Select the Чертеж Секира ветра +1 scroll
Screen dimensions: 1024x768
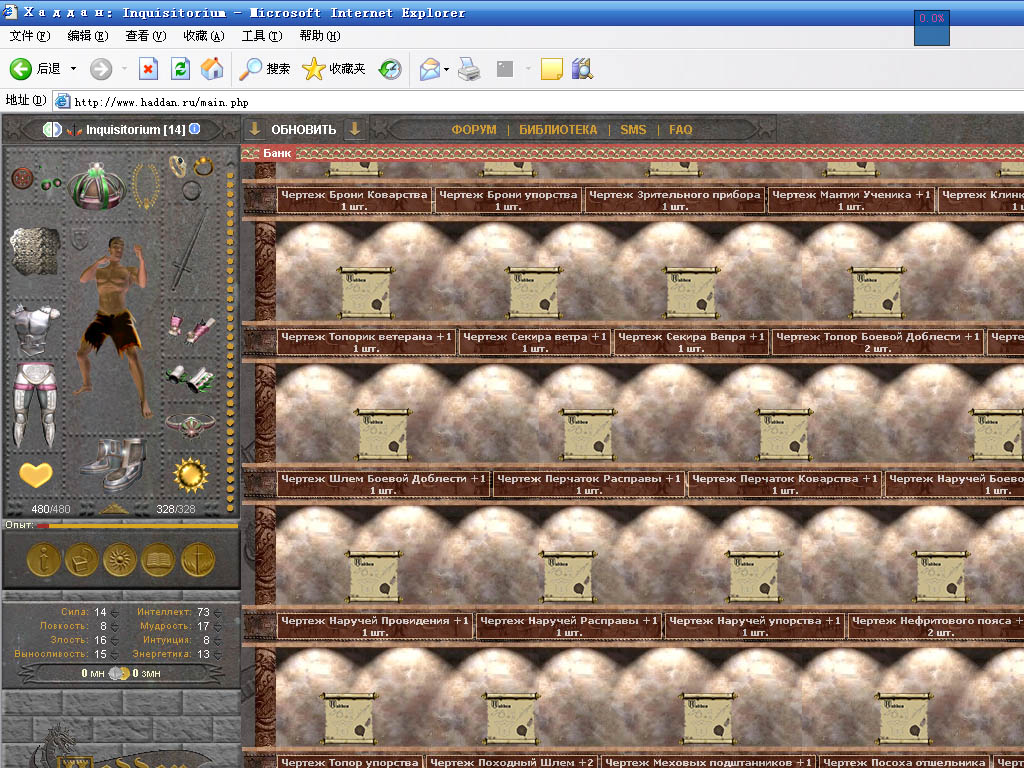(534, 292)
